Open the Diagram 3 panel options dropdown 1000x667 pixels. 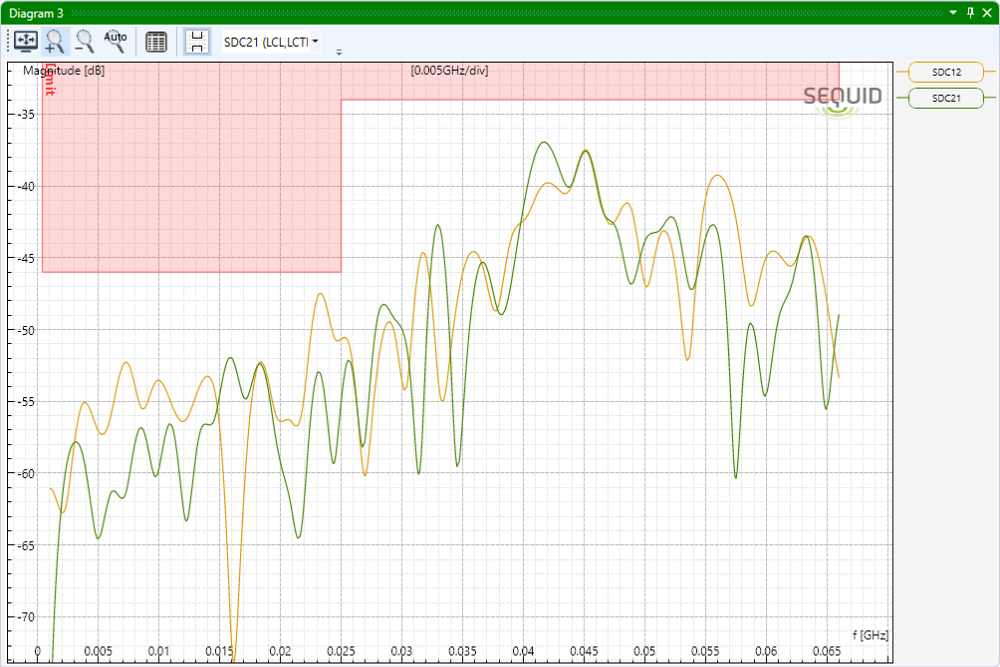click(x=953, y=13)
